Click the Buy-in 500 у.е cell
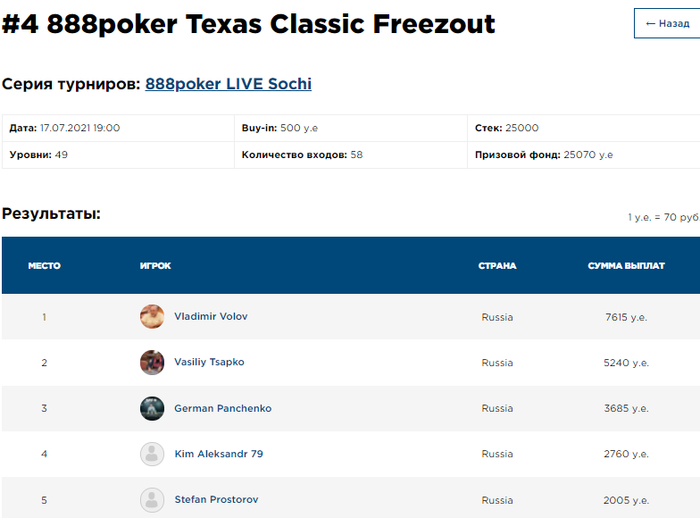The width and height of the screenshot is (700, 518). click(x=351, y=128)
